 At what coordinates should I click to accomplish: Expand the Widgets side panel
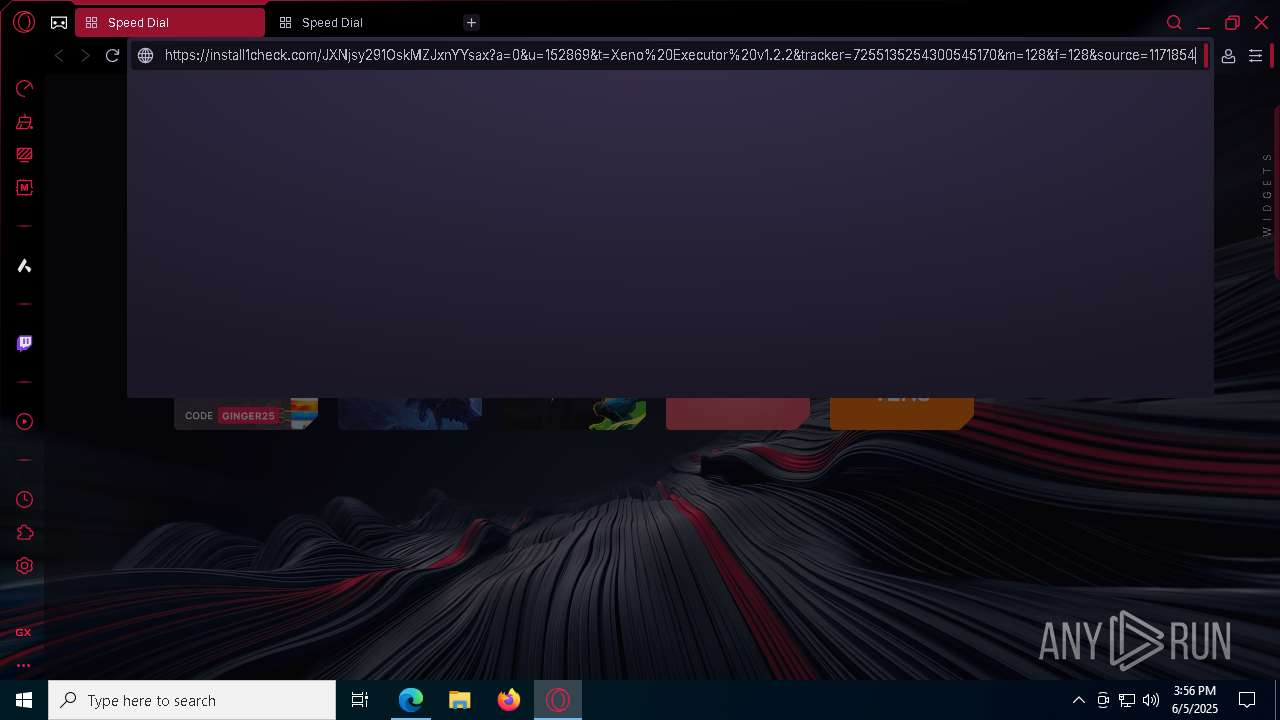click(1267, 194)
